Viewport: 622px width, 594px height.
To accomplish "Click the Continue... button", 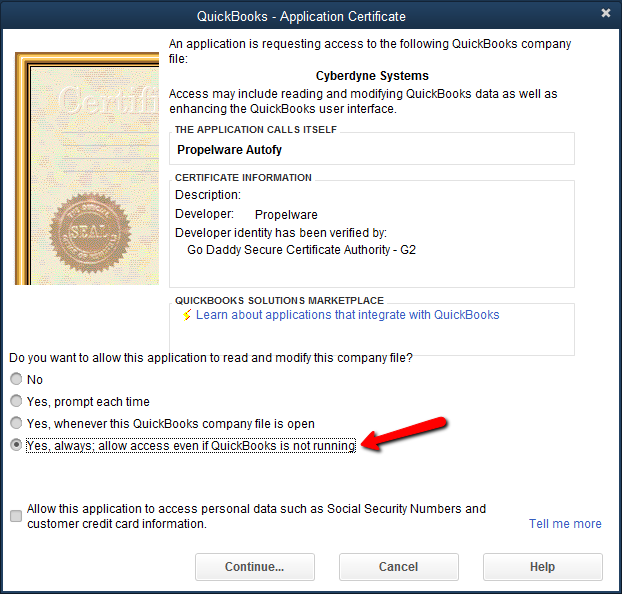I will (x=255, y=567).
